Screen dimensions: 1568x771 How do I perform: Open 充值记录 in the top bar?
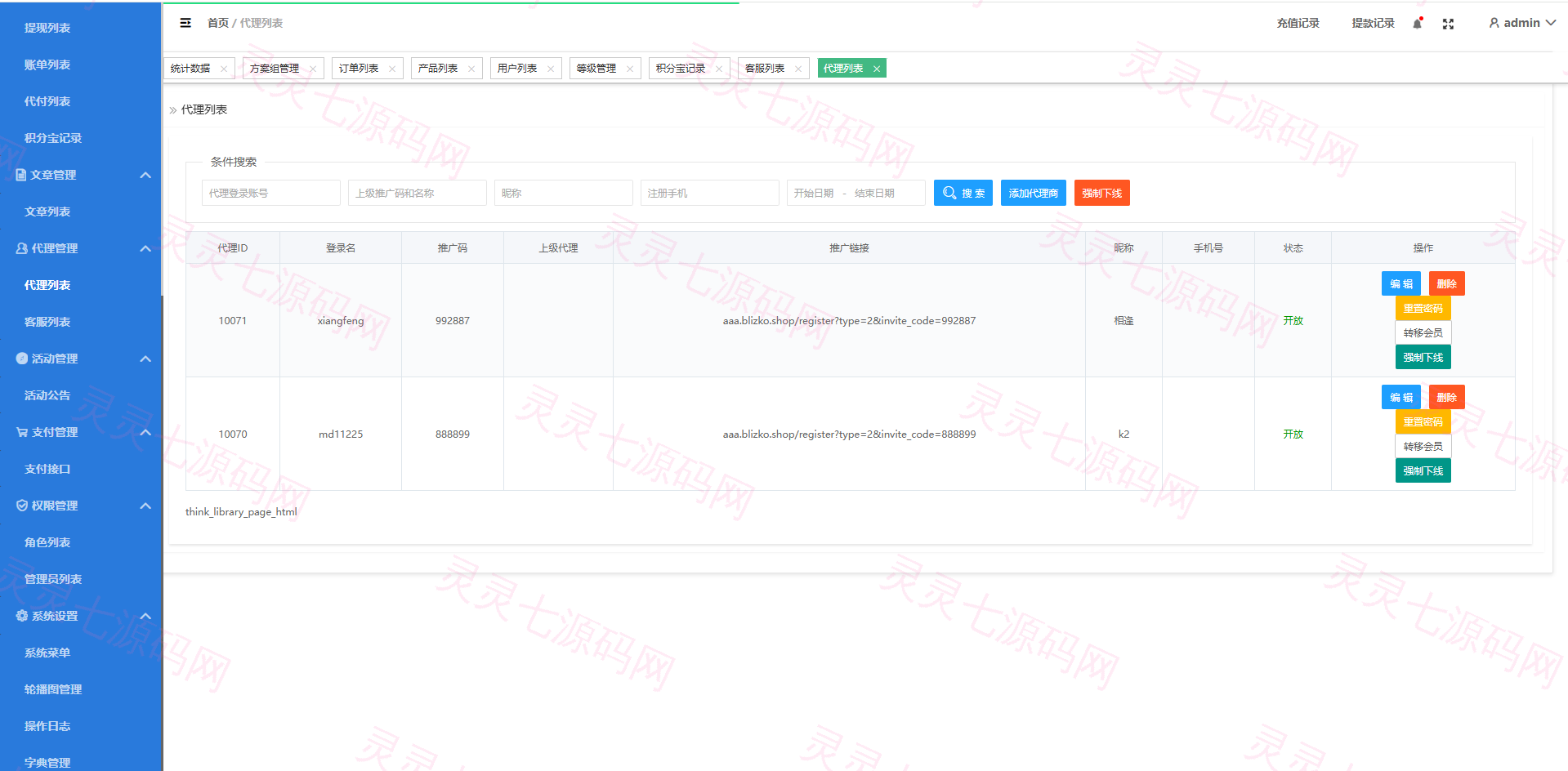click(1298, 23)
